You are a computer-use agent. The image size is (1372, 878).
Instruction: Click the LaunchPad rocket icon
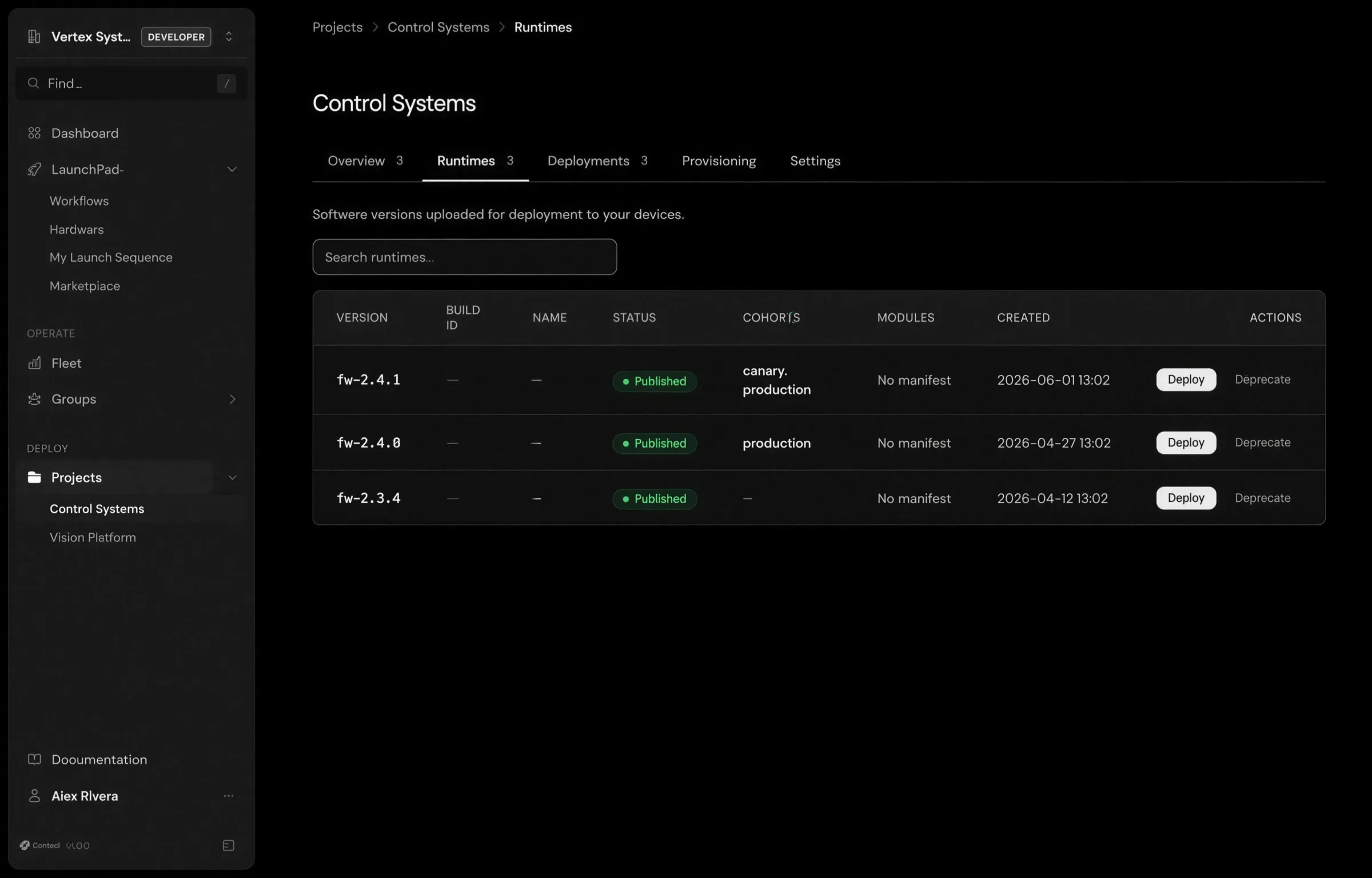click(x=34, y=169)
